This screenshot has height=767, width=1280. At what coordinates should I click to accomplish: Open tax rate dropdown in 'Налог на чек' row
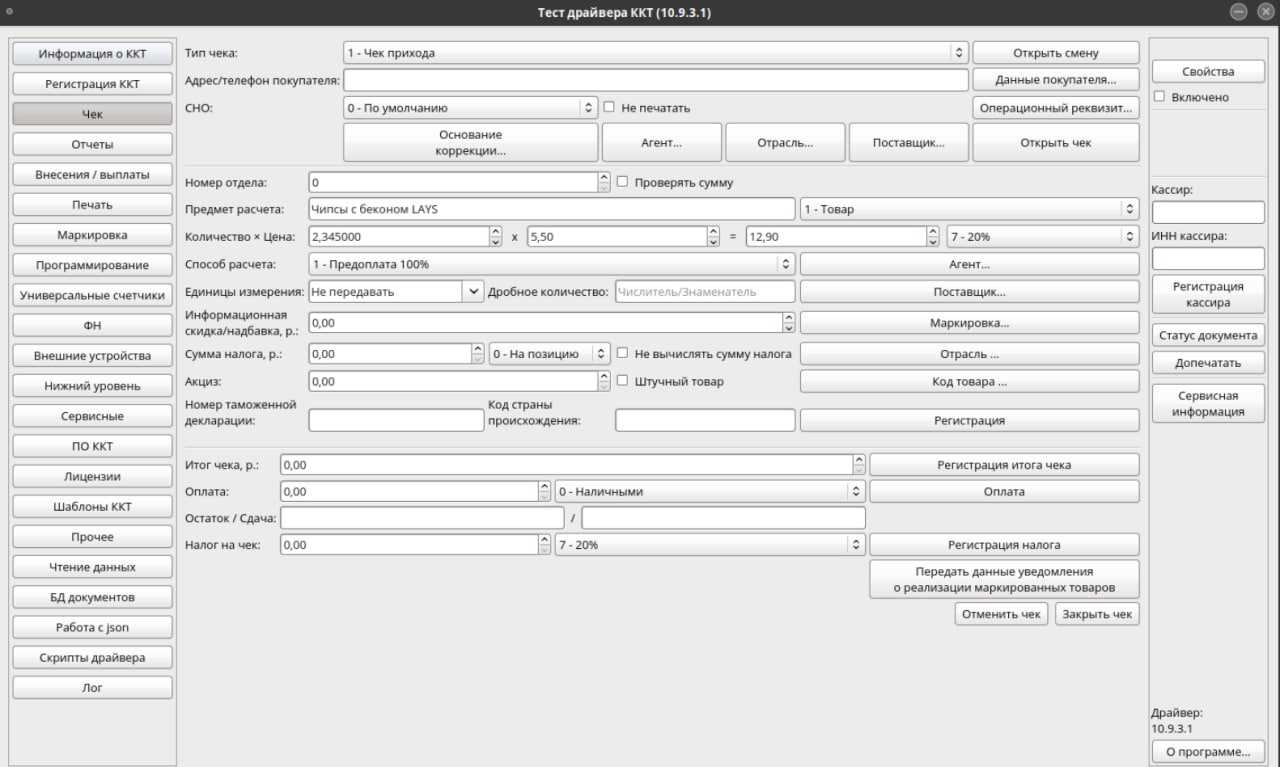pos(710,545)
